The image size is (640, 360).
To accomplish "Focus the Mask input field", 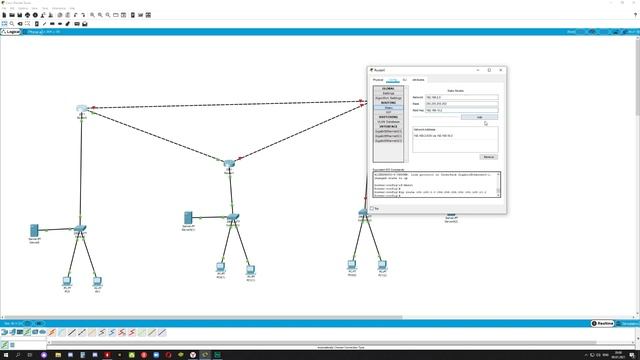I will [x=462, y=104].
